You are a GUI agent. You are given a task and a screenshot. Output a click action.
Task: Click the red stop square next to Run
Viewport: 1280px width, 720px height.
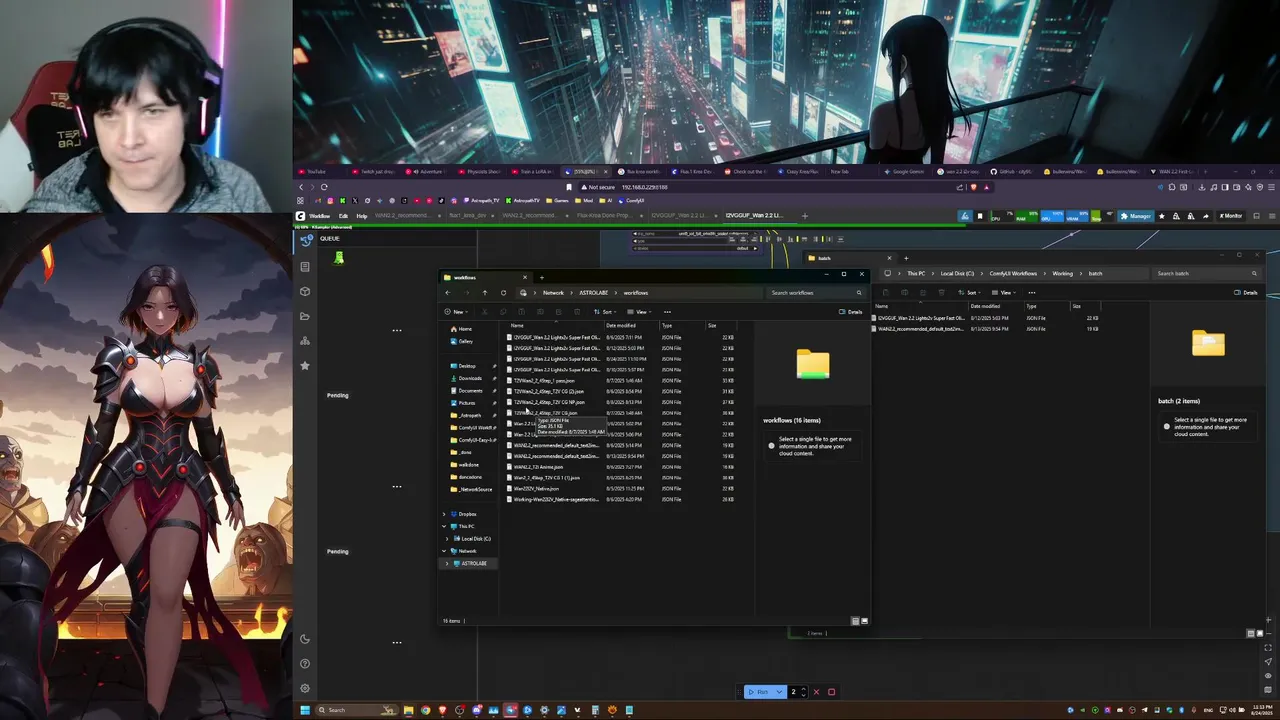tap(831, 692)
